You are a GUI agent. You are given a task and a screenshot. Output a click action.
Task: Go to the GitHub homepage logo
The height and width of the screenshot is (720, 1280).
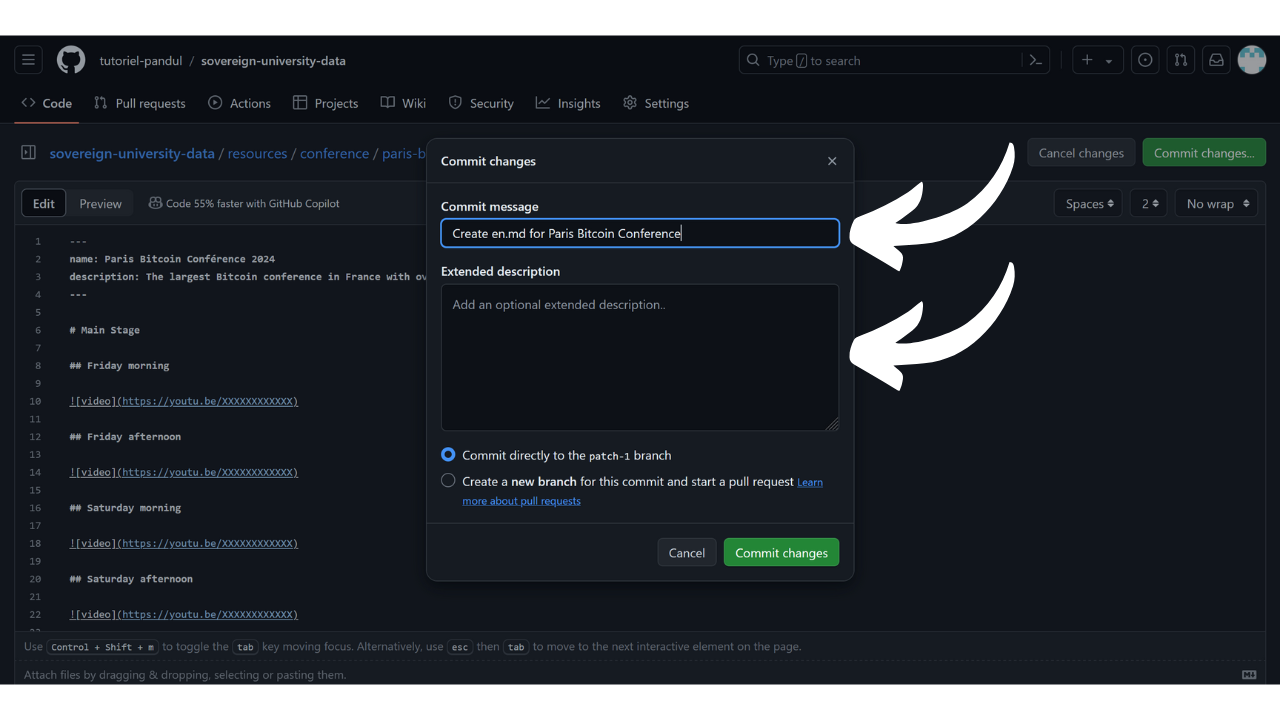(71, 60)
